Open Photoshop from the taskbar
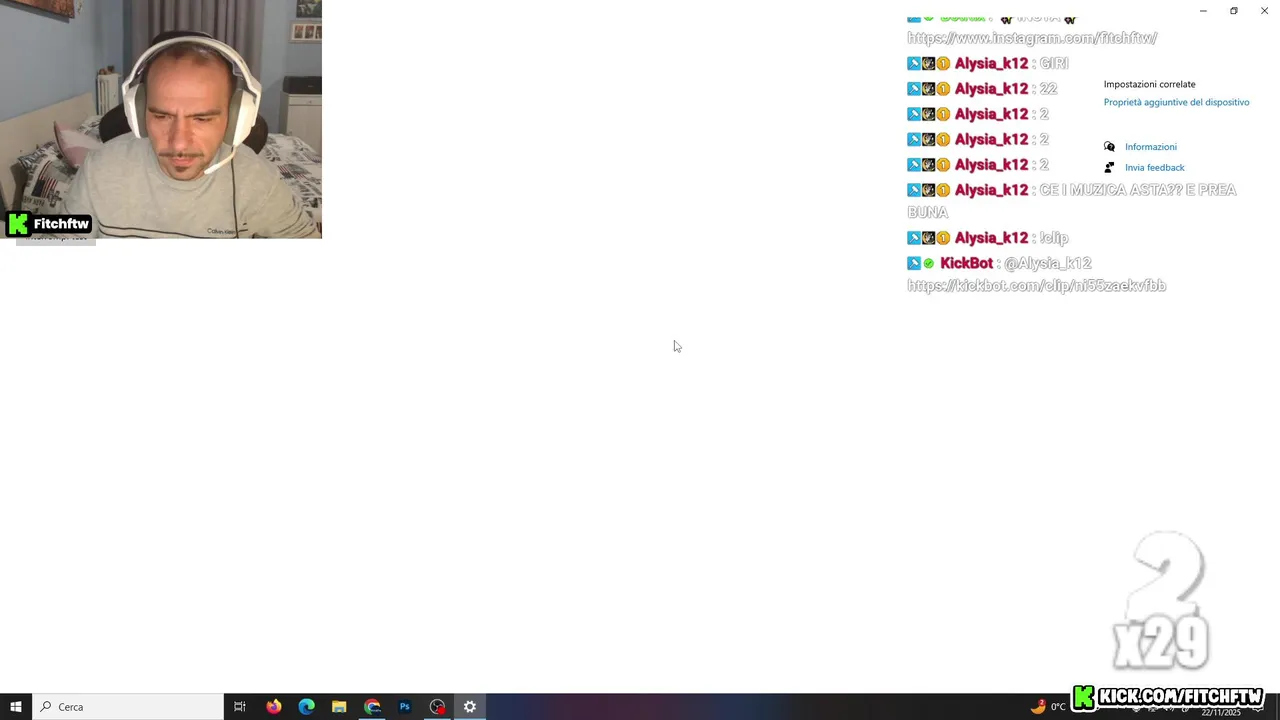Screen dimensions: 1280x720 pyautogui.click(x=405, y=707)
